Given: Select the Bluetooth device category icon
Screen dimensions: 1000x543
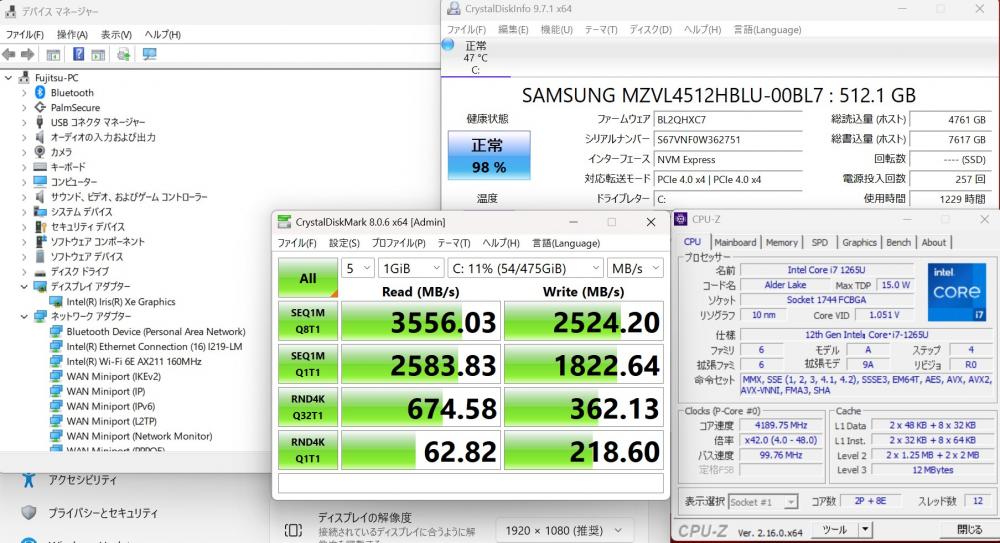Looking at the screenshot, I should click(x=40, y=93).
